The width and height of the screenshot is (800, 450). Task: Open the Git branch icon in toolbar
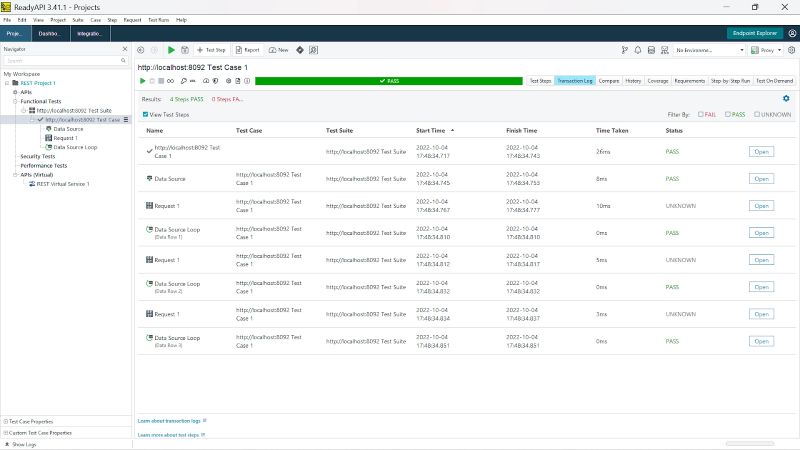click(624, 50)
